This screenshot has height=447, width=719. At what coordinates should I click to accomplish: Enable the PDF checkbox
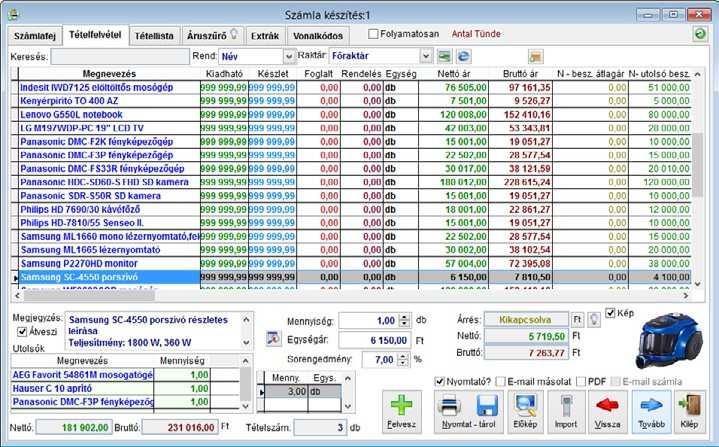coord(581,381)
